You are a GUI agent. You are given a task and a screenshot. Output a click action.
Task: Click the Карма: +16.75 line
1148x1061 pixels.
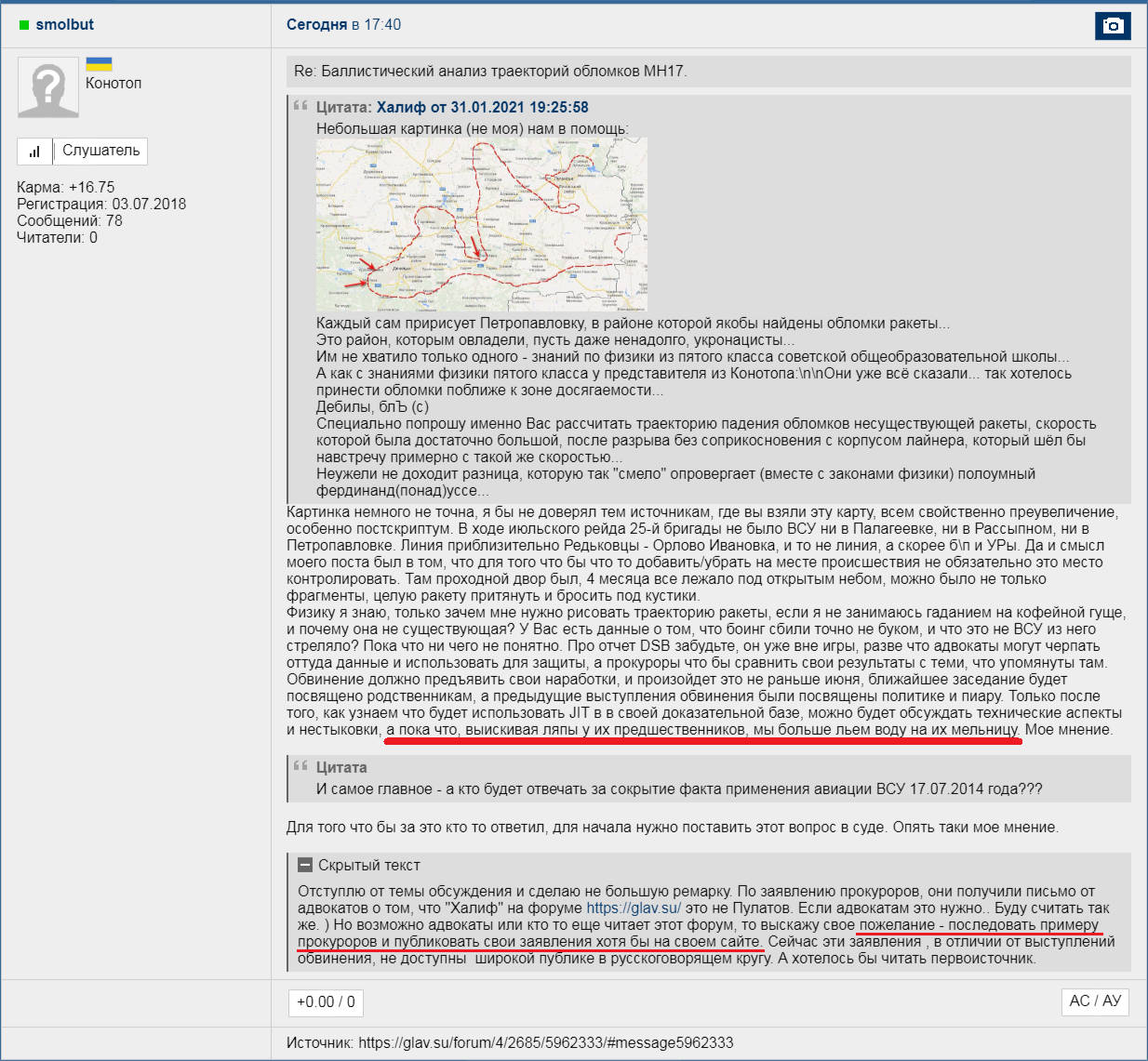coord(66,187)
